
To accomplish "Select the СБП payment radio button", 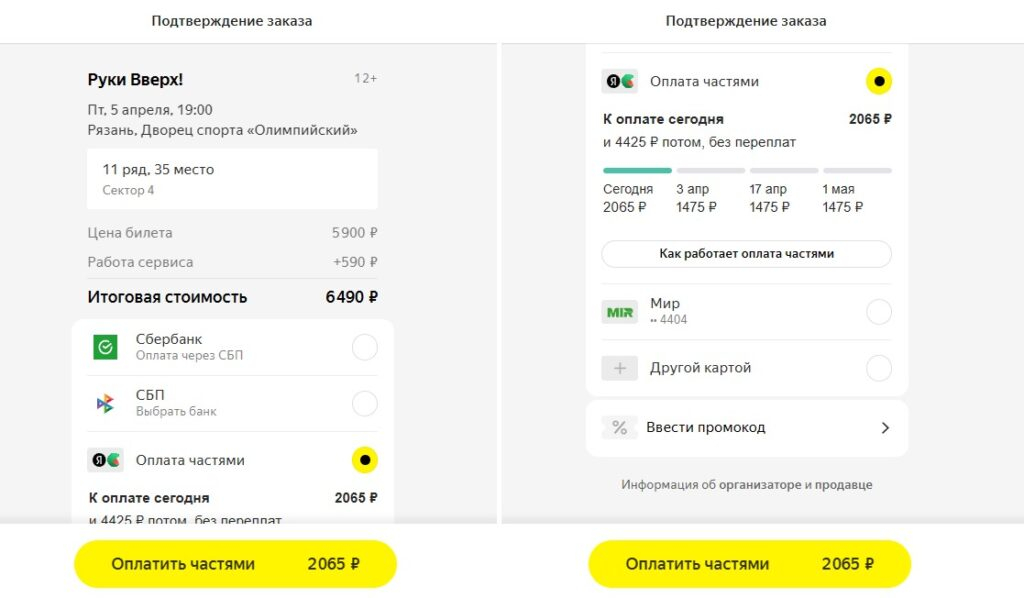I will pyautogui.click(x=365, y=403).
